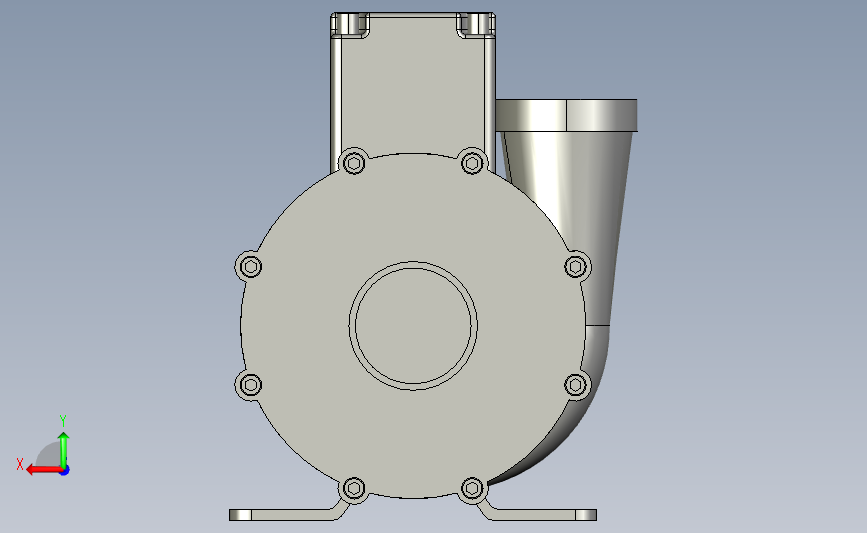Select the conical discharge pipe body
This screenshot has width=867, height=533.
pyautogui.click(x=575, y=221)
